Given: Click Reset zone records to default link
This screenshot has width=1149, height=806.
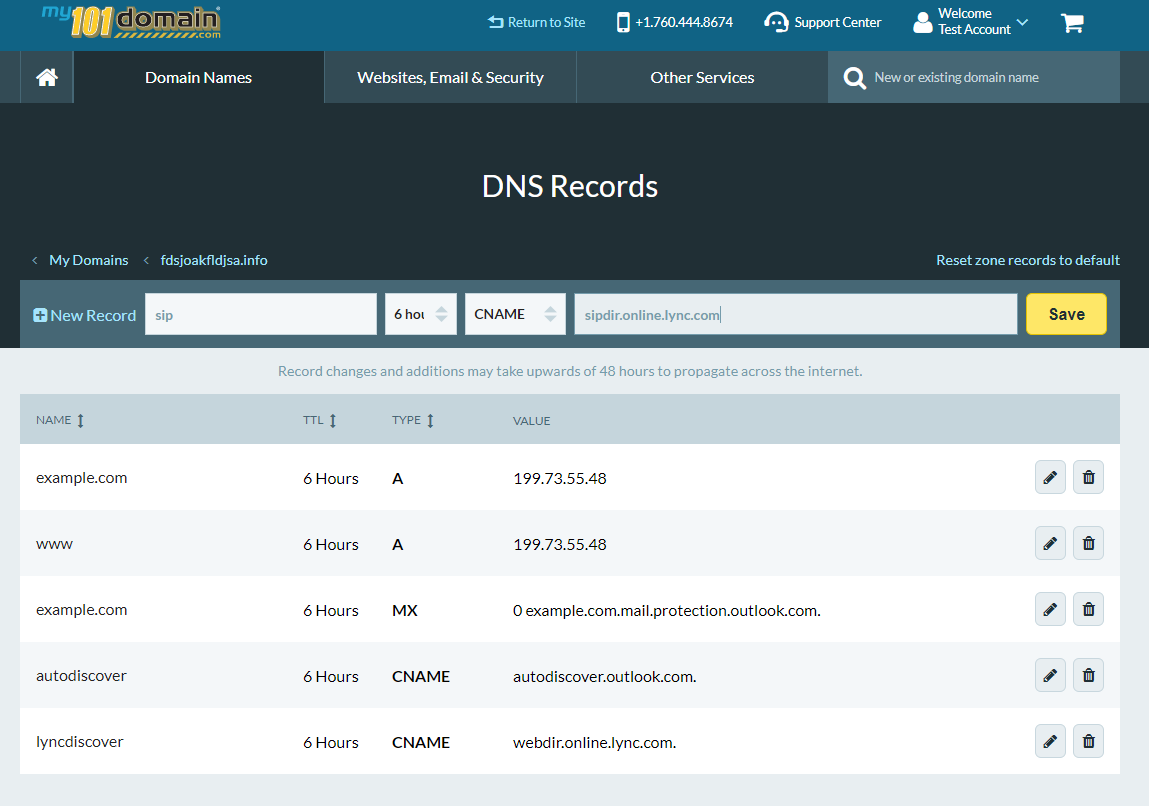Looking at the screenshot, I should 1027,260.
